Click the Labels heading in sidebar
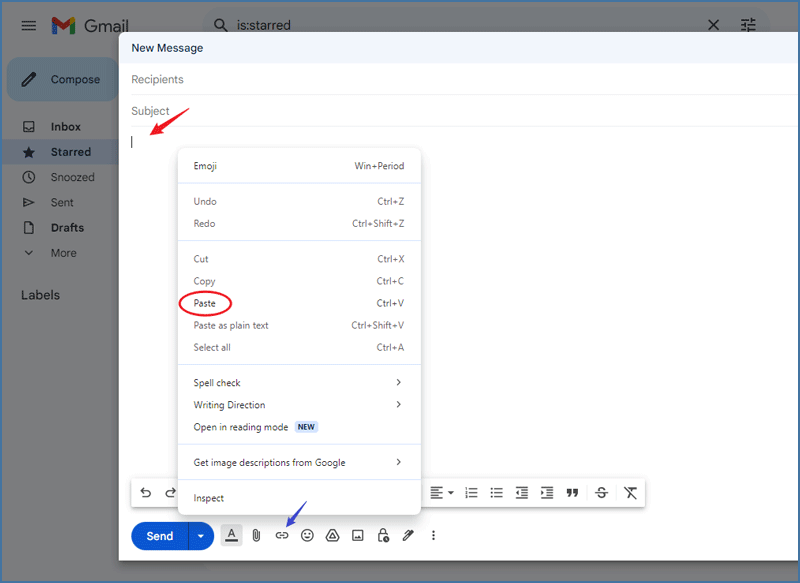 40,295
